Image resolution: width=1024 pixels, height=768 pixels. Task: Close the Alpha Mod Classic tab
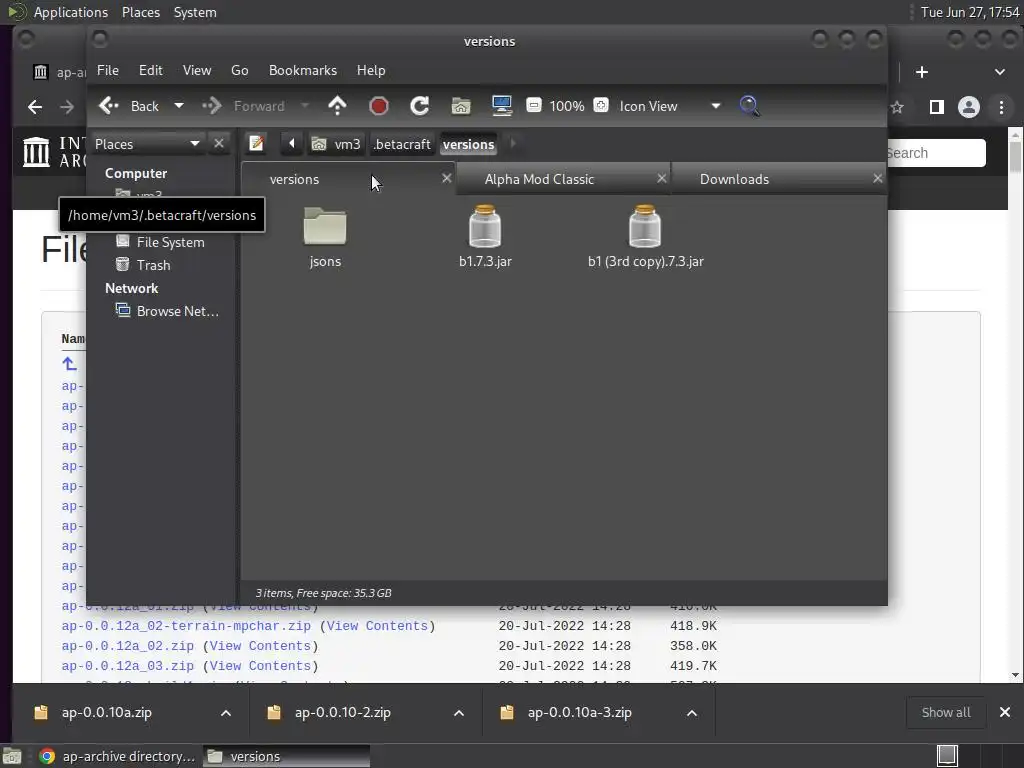point(662,178)
